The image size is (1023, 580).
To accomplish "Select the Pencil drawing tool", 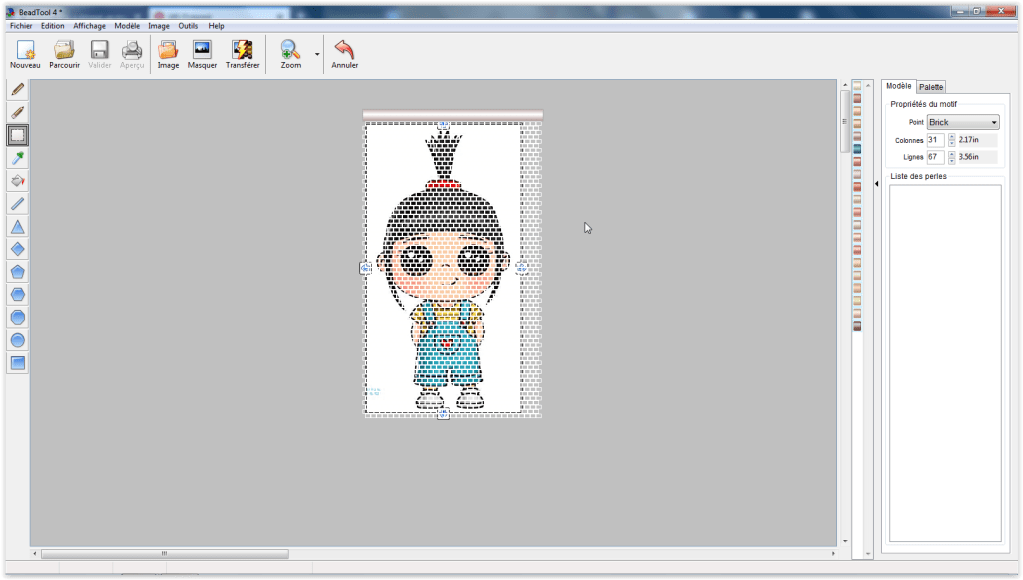I will (x=16, y=89).
